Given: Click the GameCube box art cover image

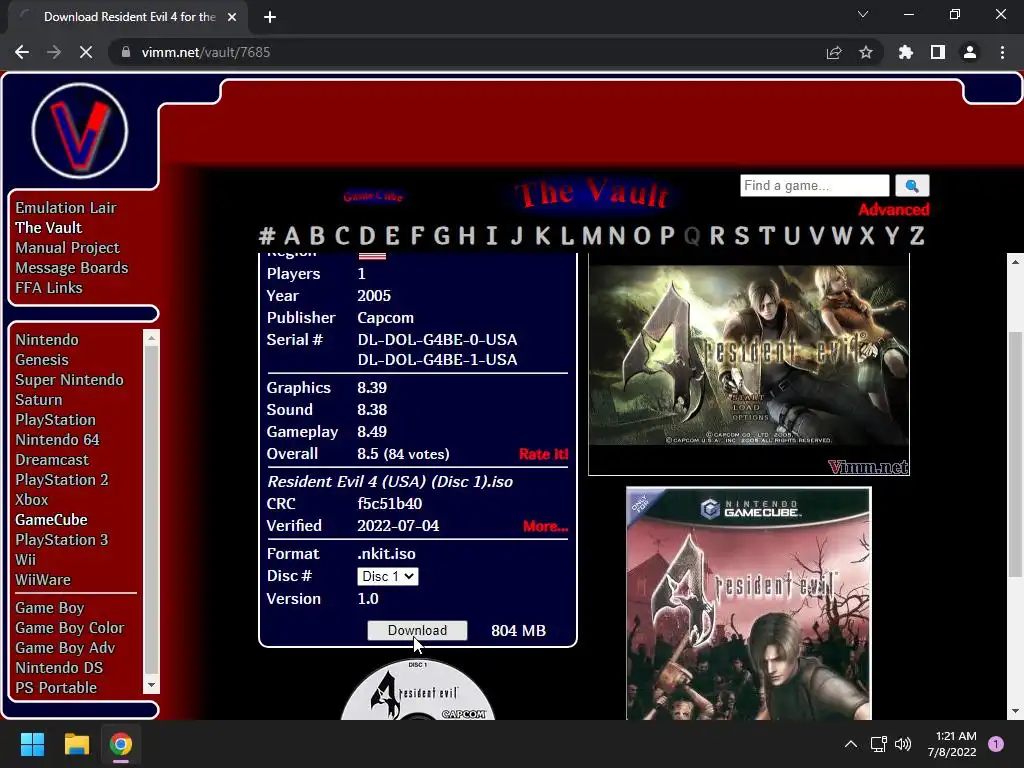Looking at the screenshot, I should 748,603.
